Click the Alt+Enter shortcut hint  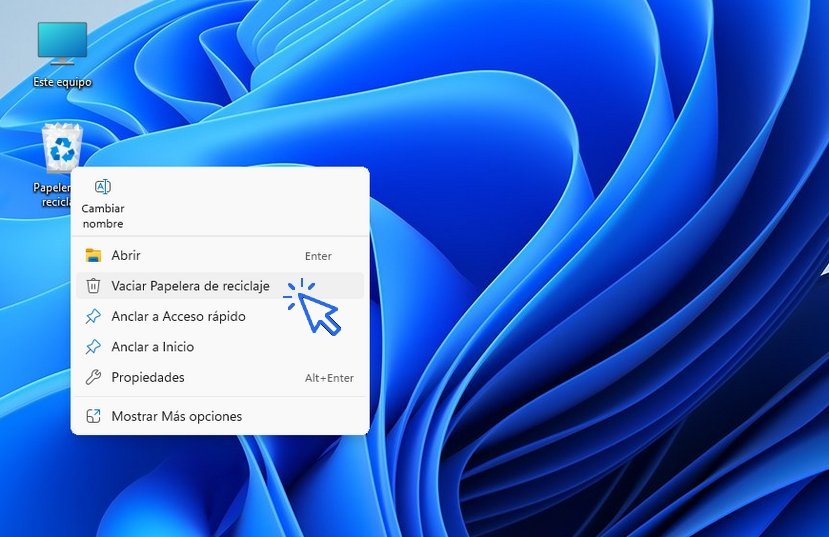tap(329, 378)
